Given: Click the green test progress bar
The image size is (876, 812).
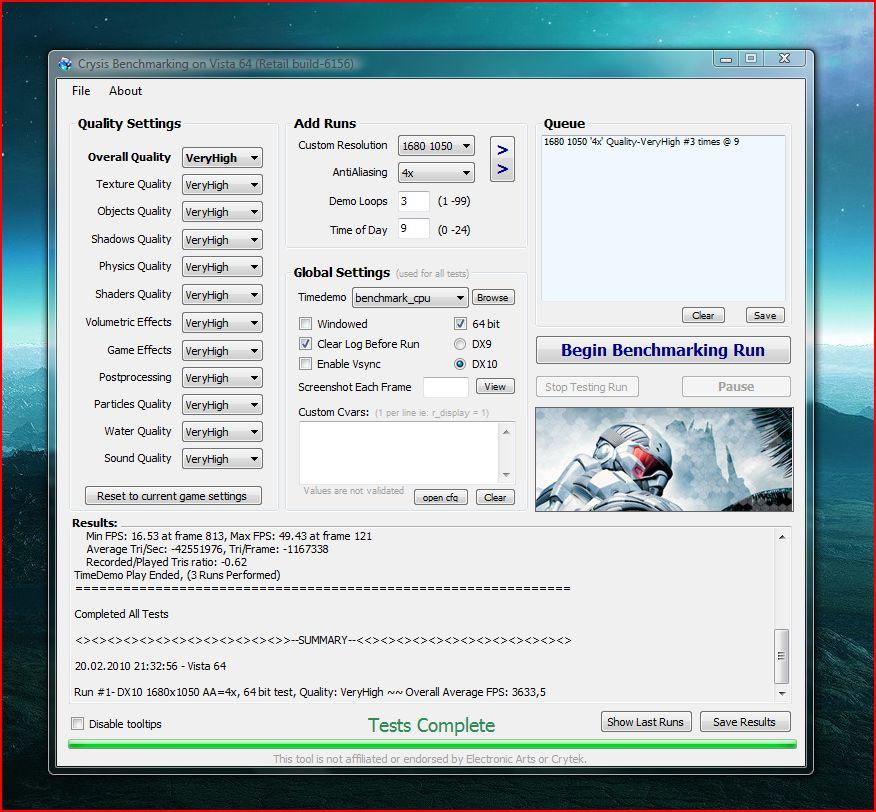Looking at the screenshot, I should coord(432,744).
